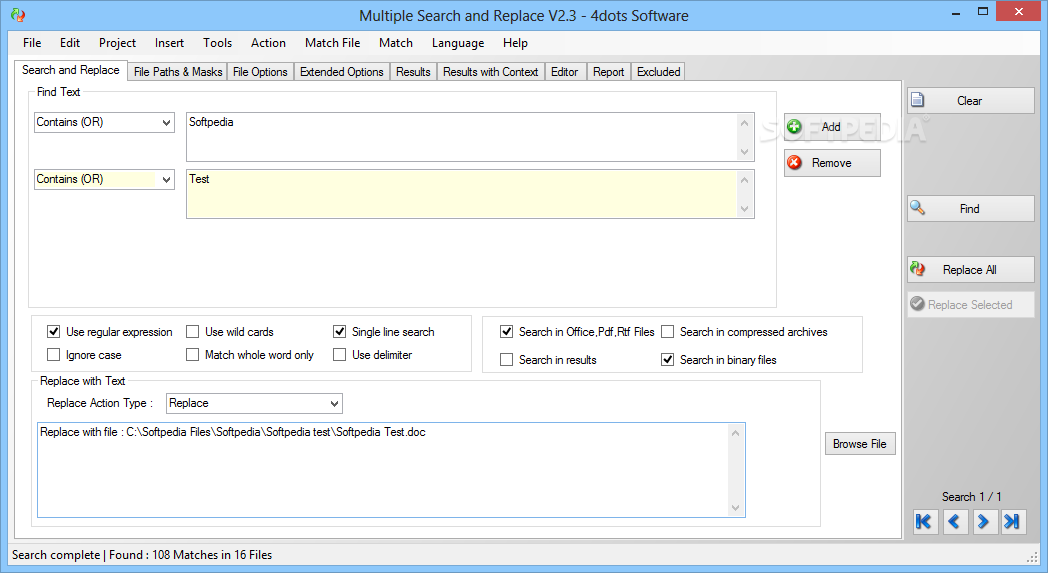Screen dimensions: 1048x573
Task: Click the checkmark icon on Replace Selected
Action: click(x=918, y=304)
